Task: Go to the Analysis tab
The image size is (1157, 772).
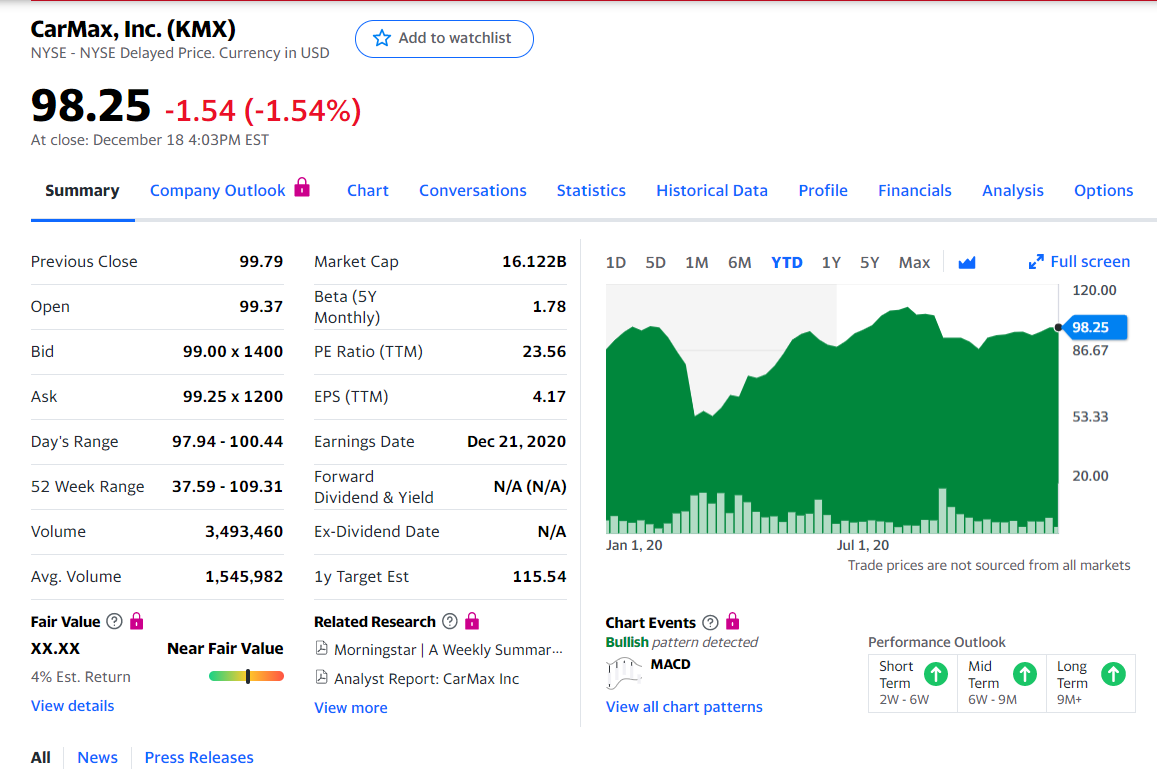Action: pos(1012,190)
